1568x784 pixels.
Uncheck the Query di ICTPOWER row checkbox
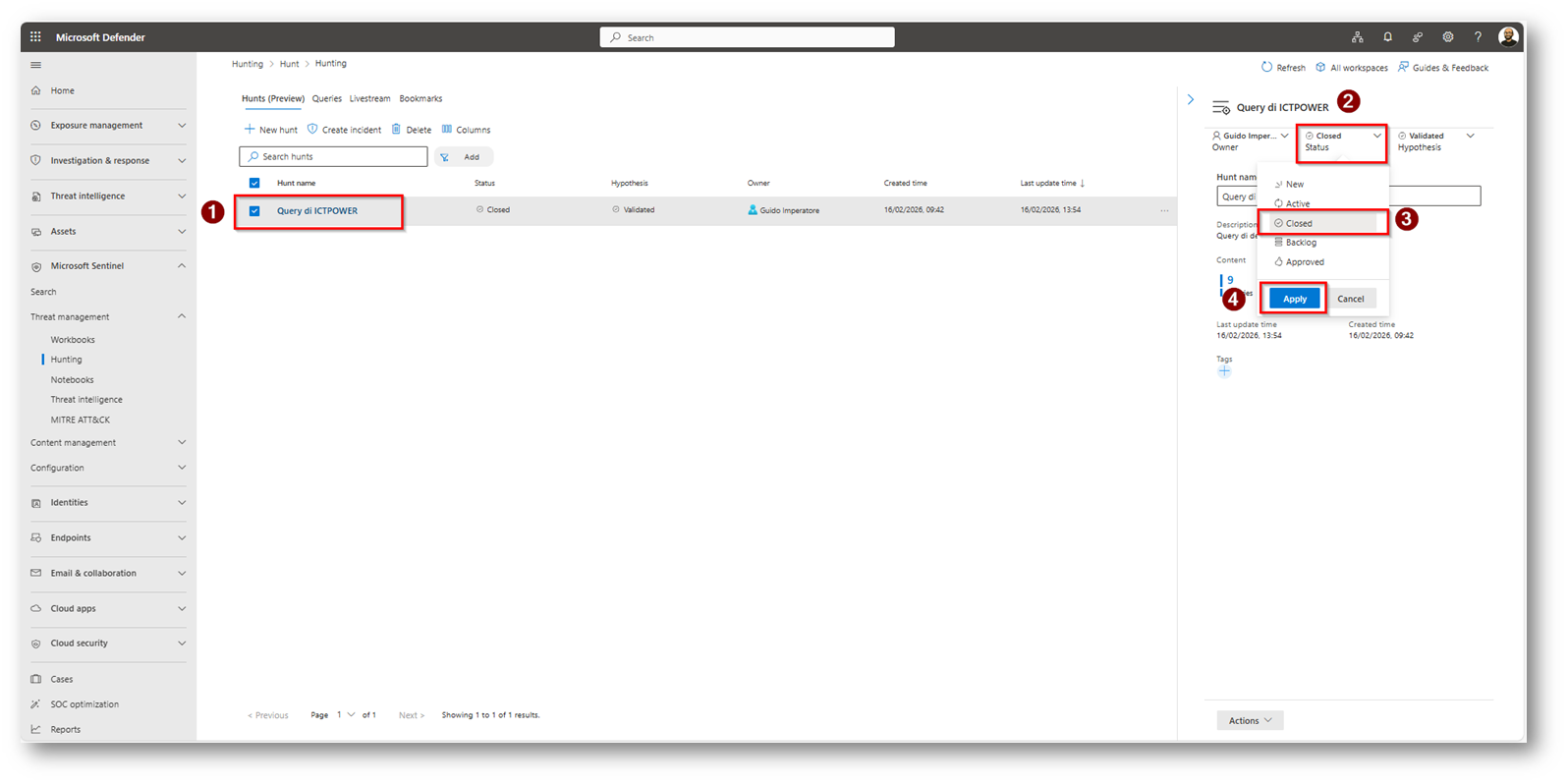[x=254, y=211]
